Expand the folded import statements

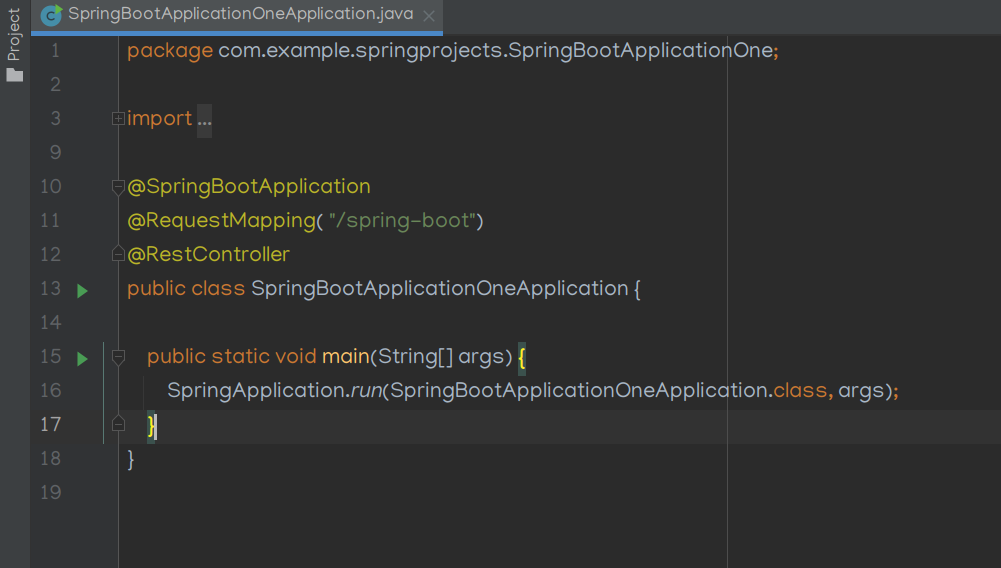(118, 118)
